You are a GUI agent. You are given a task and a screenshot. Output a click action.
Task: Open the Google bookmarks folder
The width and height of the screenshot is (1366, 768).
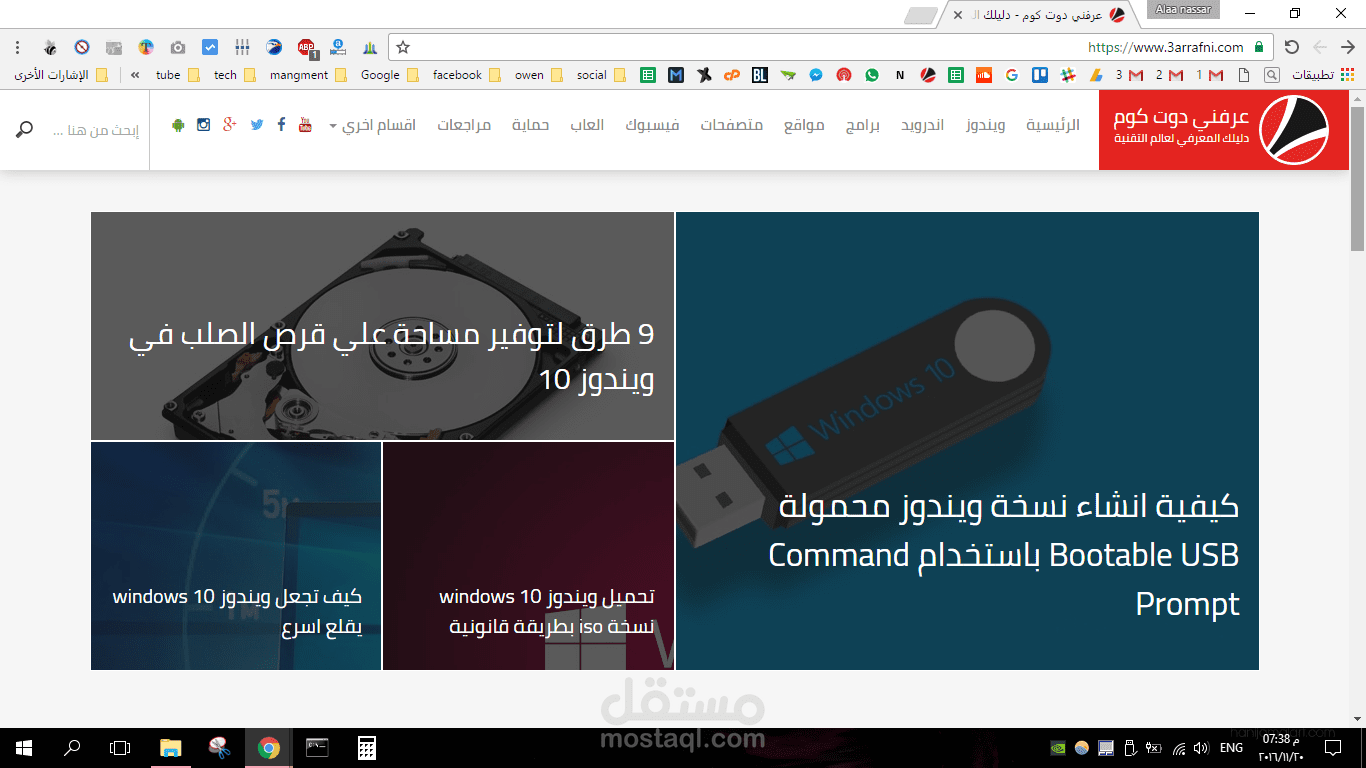coord(389,75)
